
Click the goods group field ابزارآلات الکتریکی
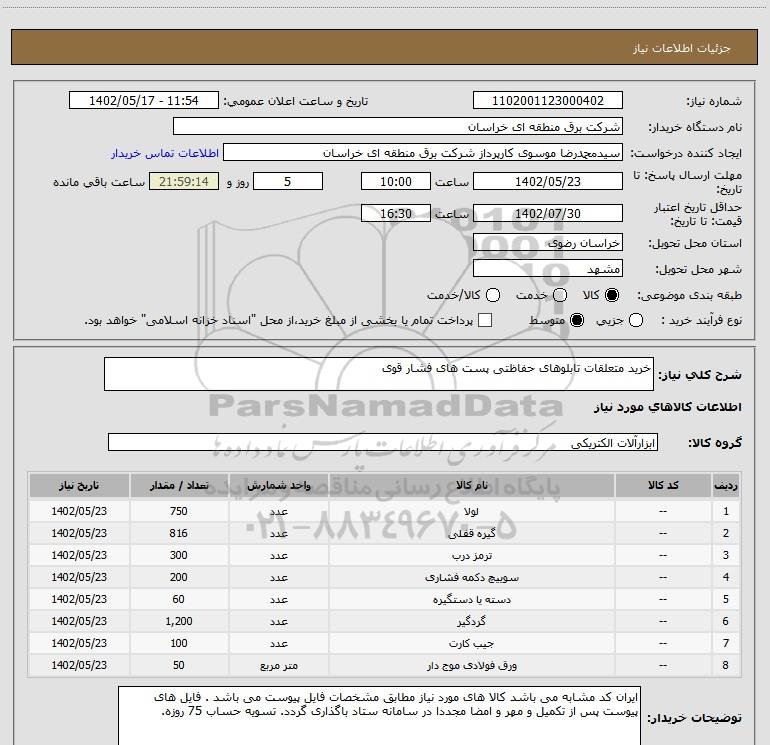383,442
